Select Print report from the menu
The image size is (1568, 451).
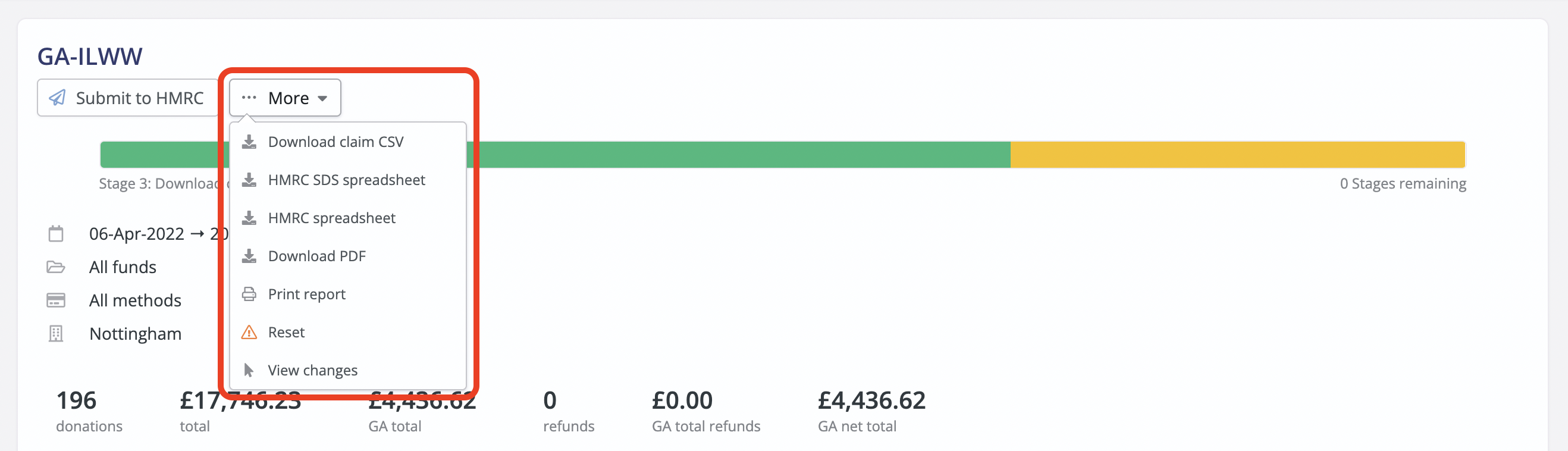point(307,294)
